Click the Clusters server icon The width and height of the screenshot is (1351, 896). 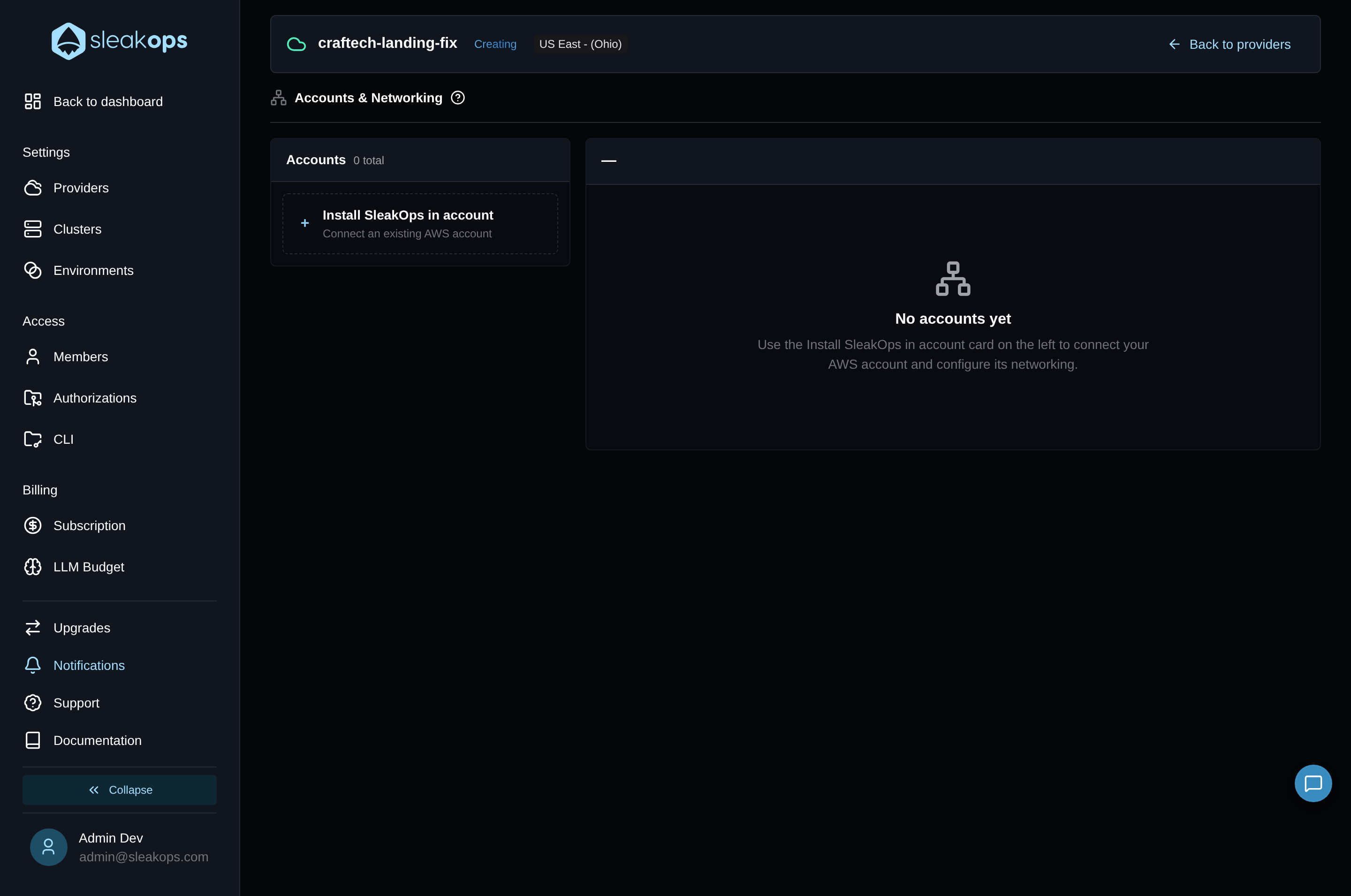[x=32, y=229]
